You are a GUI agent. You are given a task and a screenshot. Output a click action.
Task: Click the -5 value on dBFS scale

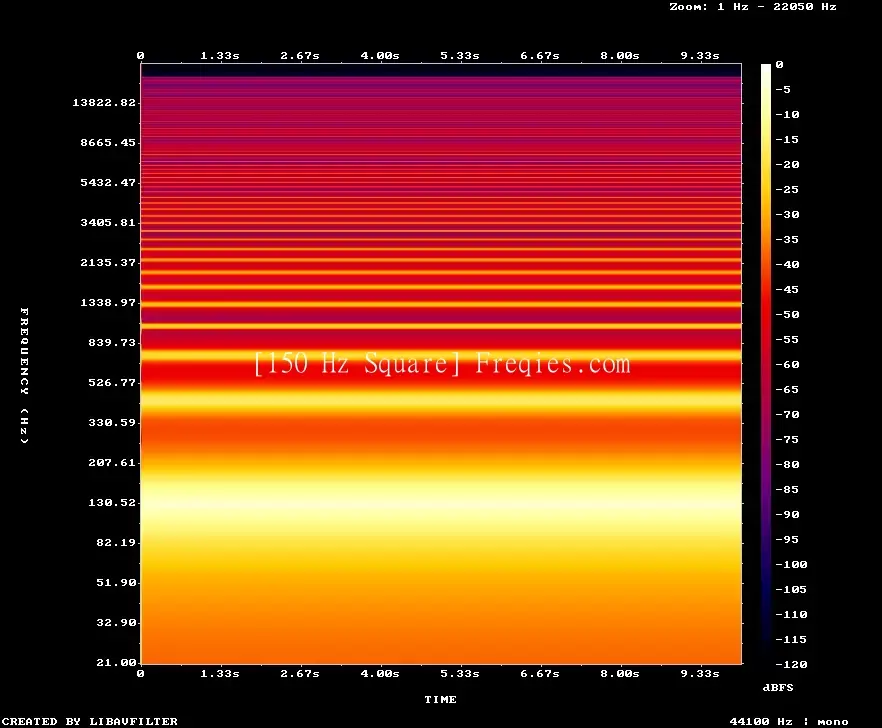[x=783, y=89]
